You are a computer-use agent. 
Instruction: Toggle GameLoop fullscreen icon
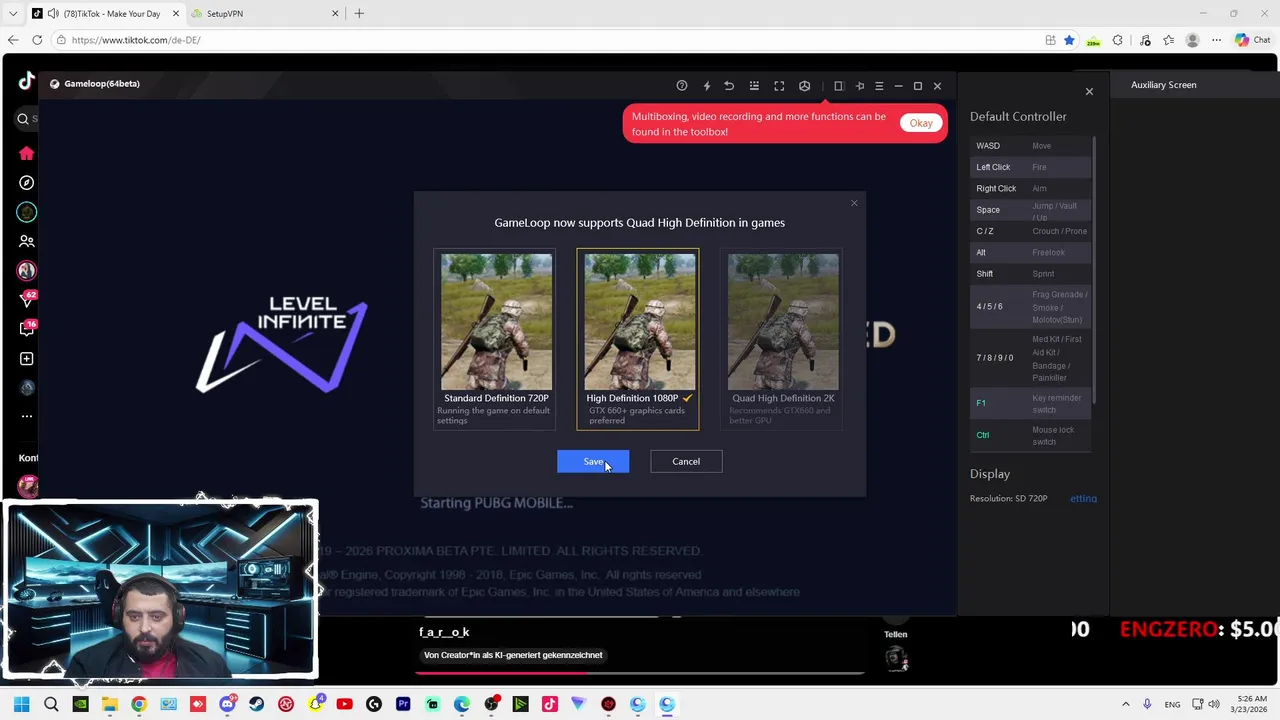pyautogui.click(x=779, y=86)
